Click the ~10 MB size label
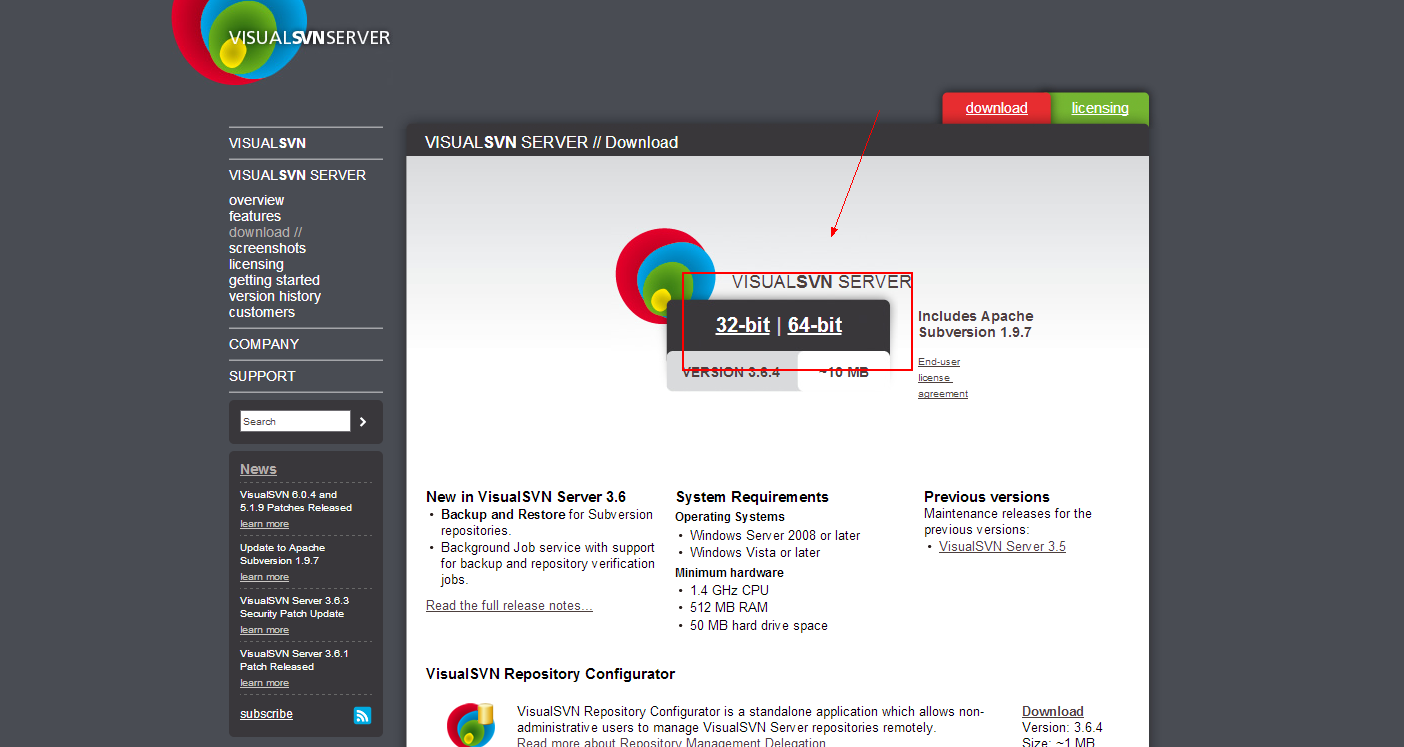This screenshot has width=1404, height=747. tap(844, 372)
